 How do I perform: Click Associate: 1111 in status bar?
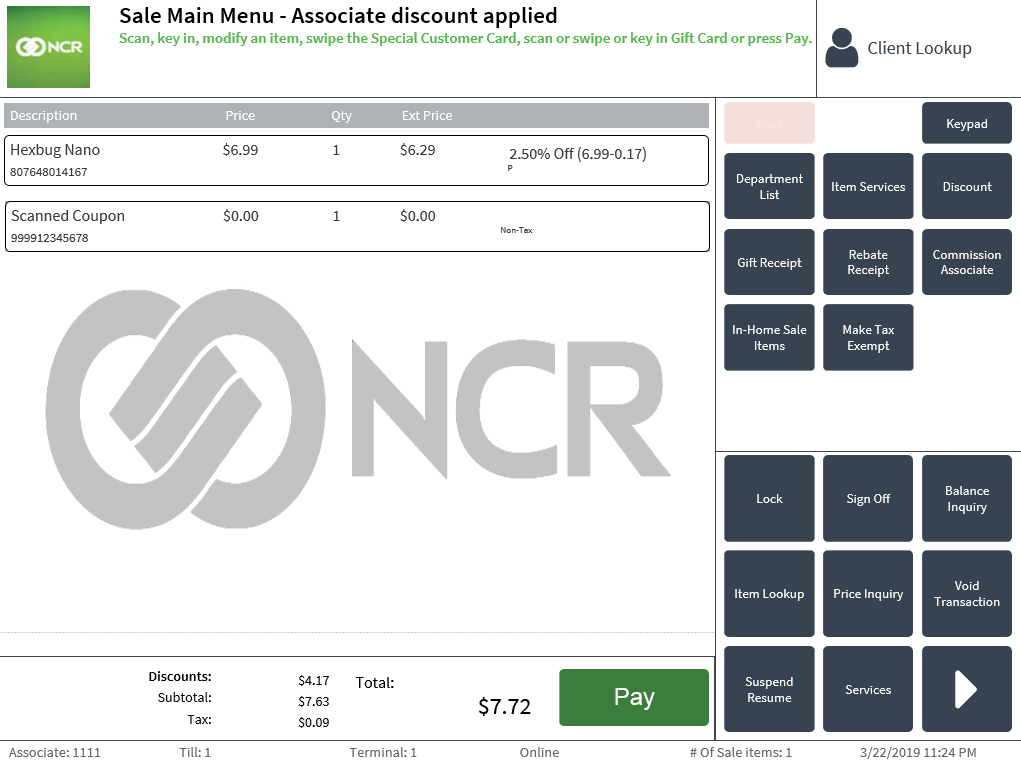(55, 752)
